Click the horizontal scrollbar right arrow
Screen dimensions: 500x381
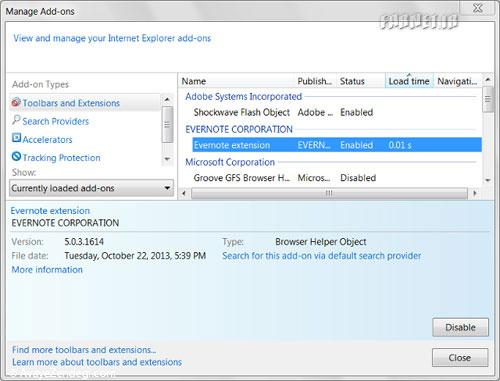(475, 193)
